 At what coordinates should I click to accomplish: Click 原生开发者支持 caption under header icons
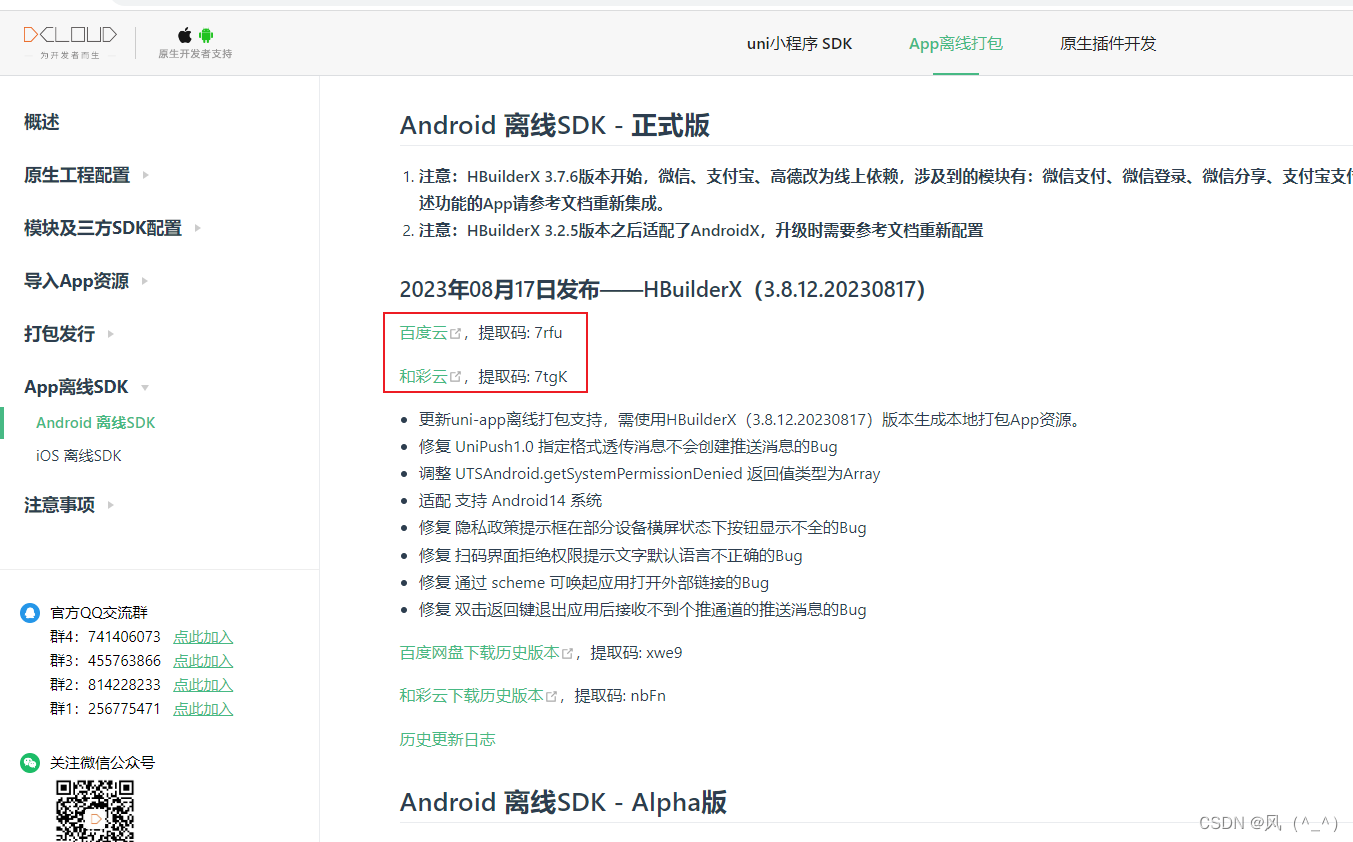195,54
